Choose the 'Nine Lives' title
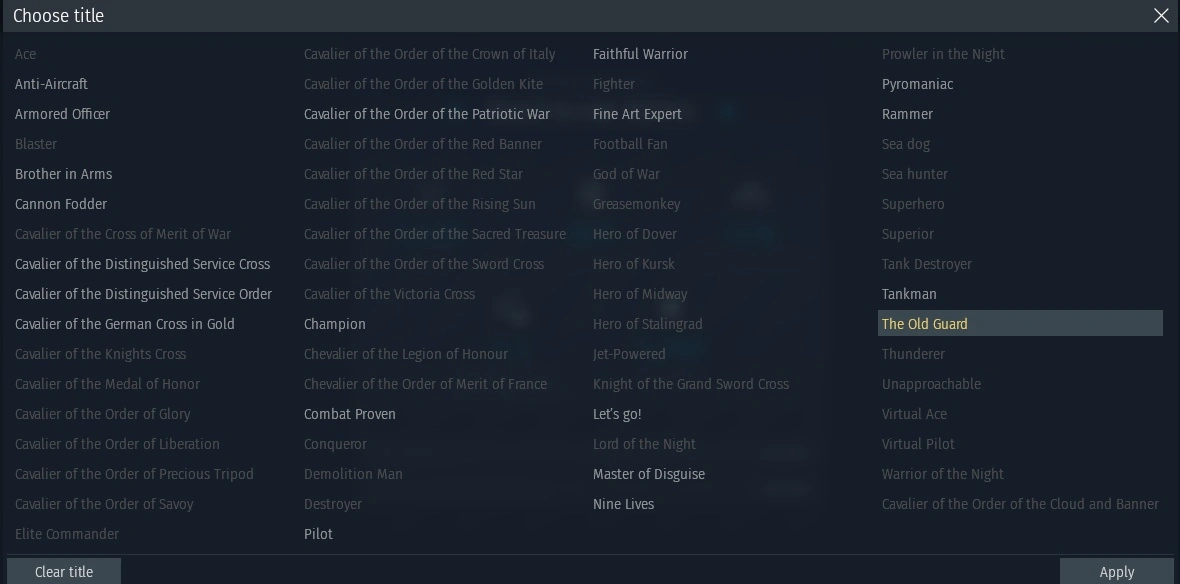 pyautogui.click(x=623, y=504)
